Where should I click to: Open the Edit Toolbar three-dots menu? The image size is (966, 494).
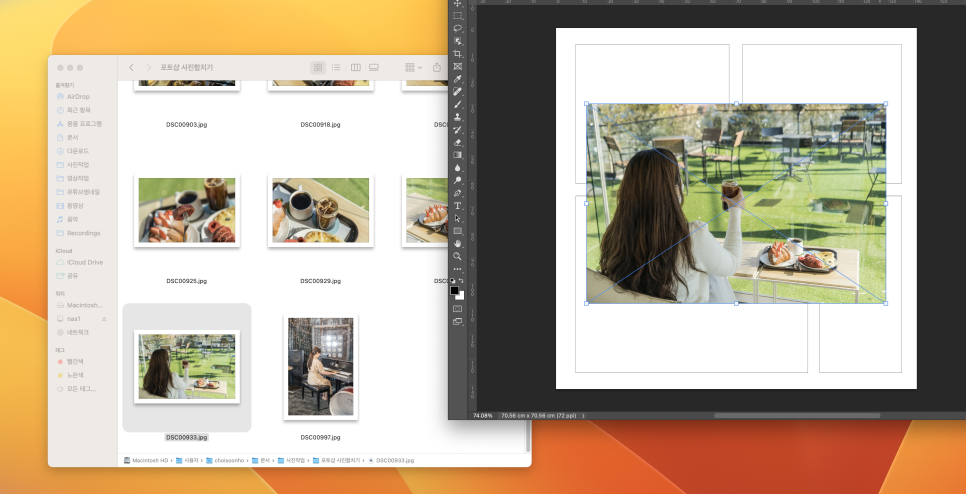coord(458,269)
